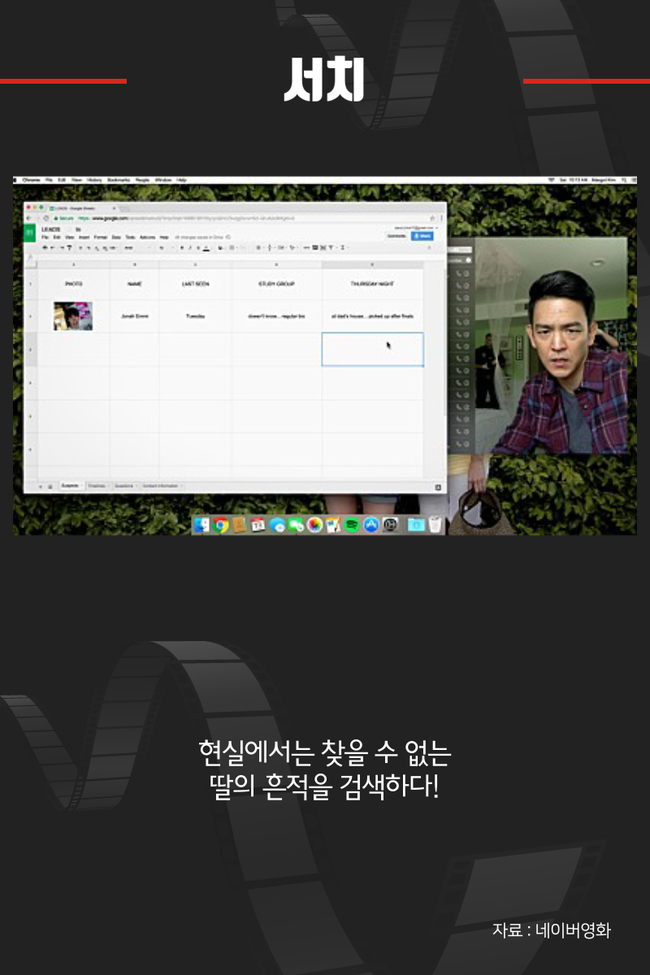The image size is (650, 975).
Task: Open the Trash in the Dock
Action: pos(435,525)
